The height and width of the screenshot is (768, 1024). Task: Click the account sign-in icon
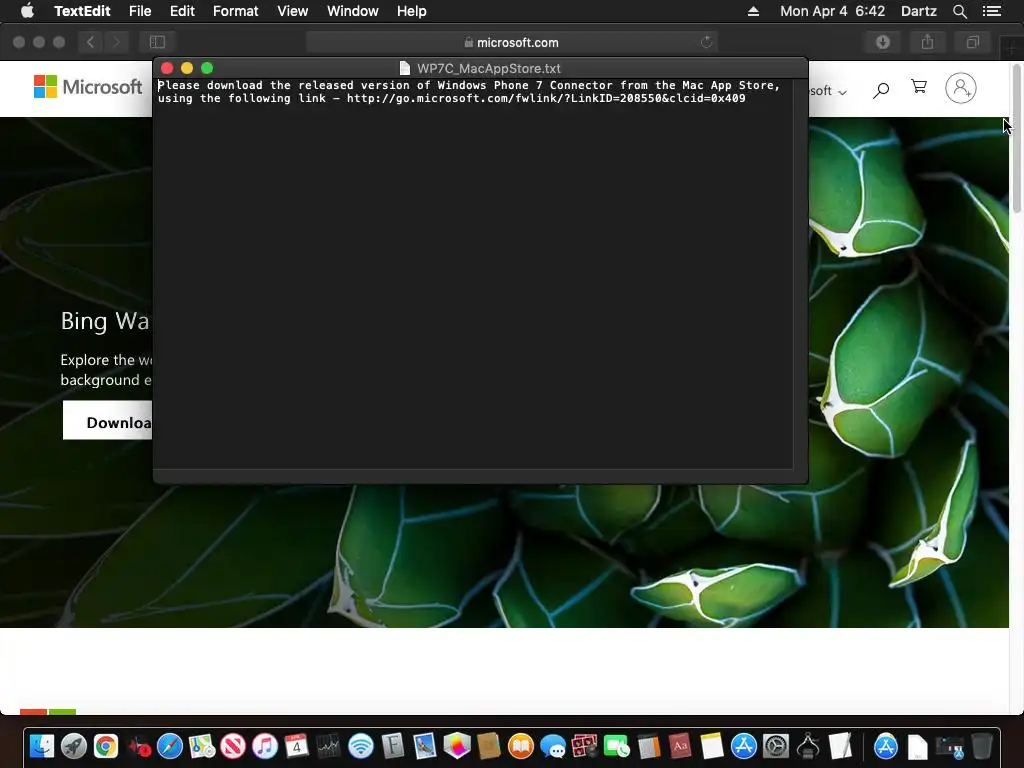pos(961,88)
